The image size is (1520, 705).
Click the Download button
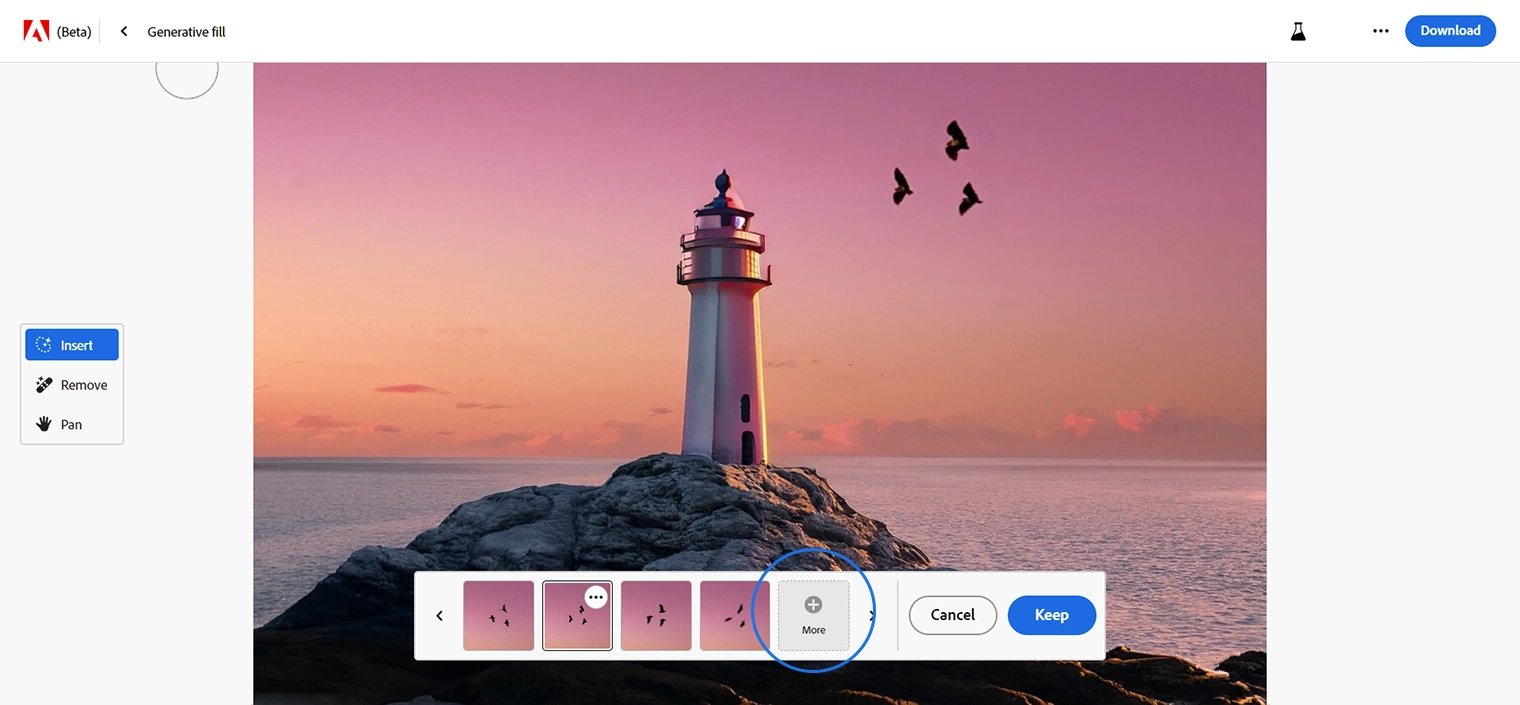(x=1450, y=31)
